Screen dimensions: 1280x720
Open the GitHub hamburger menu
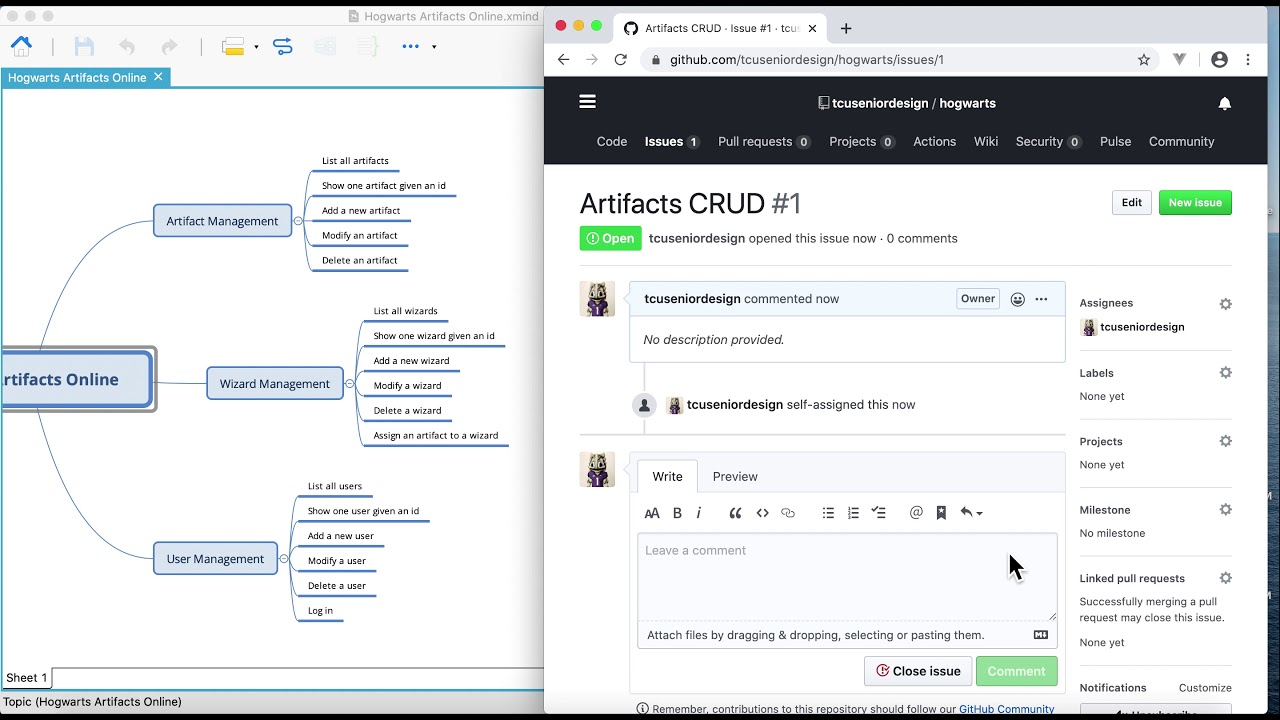tap(587, 102)
